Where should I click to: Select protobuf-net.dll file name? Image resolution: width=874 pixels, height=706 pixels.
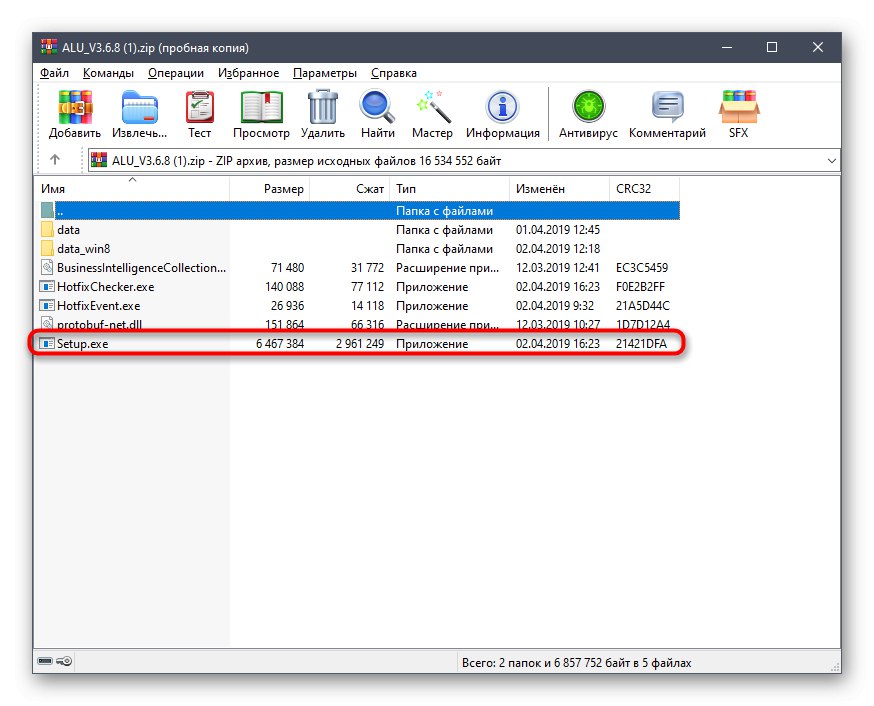tap(99, 324)
